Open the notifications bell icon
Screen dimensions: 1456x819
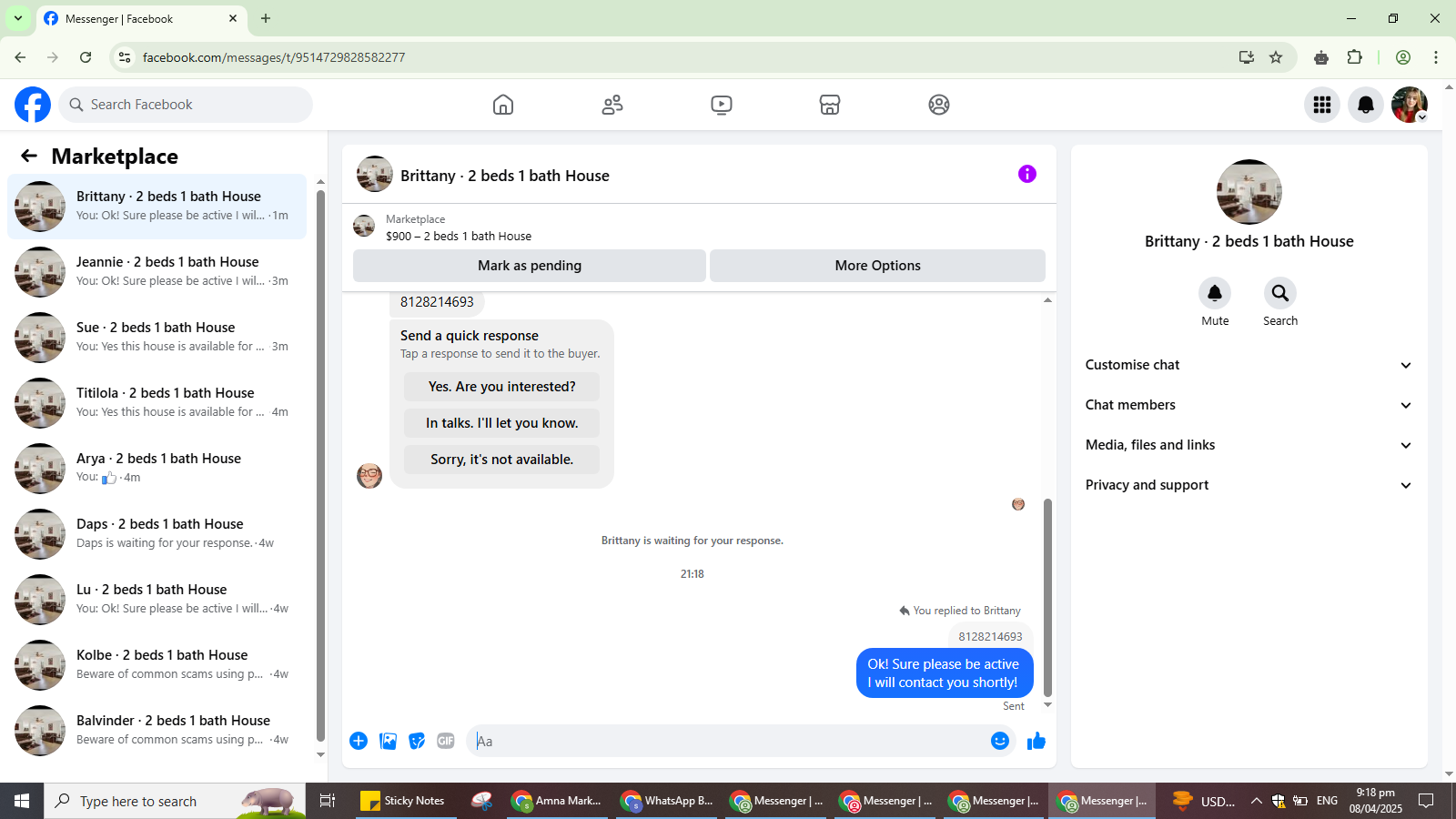point(1366,105)
